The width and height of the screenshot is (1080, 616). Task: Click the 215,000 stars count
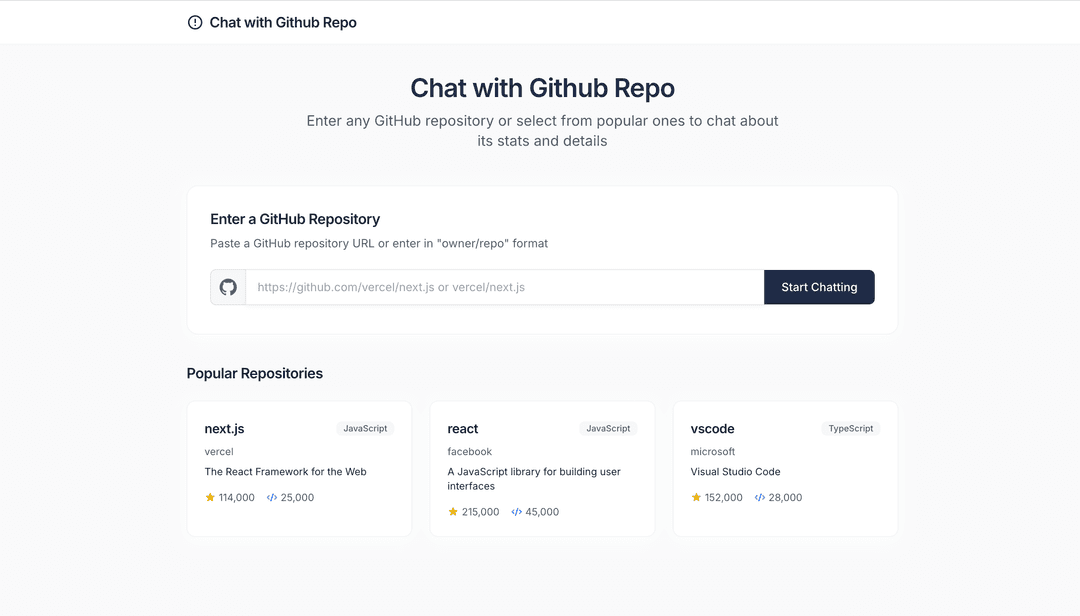pos(480,512)
